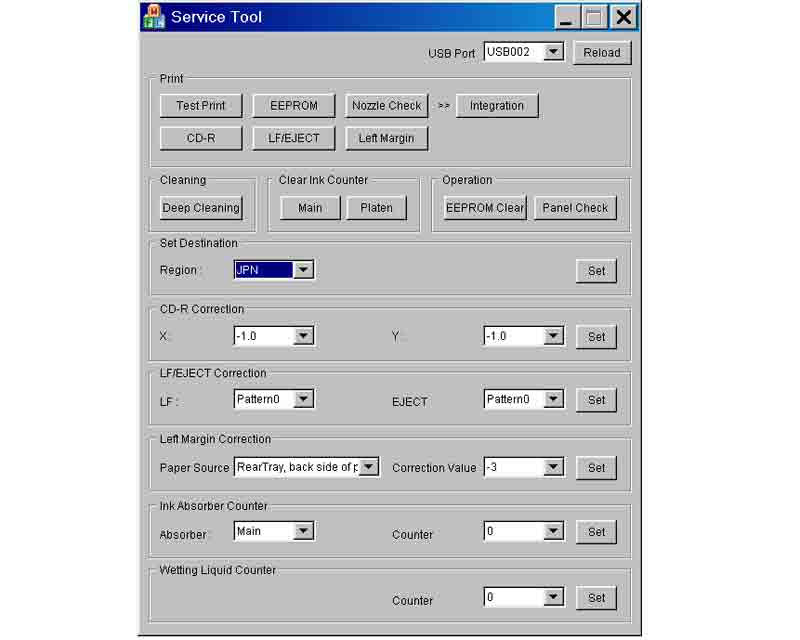This screenshot has height=640, width=800.
Task: Expand the LF pattern dropdown
Action: (273, 399)
